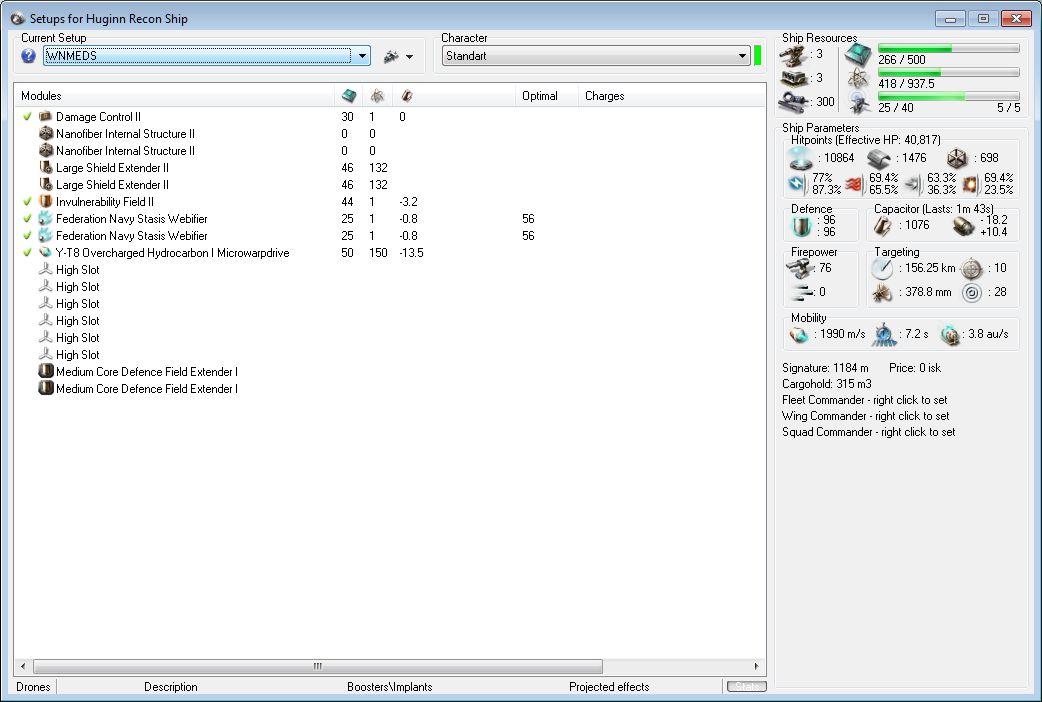The image size is (1042, 702).
Task: Open the Drones tab
Action: tap(33, 687)
